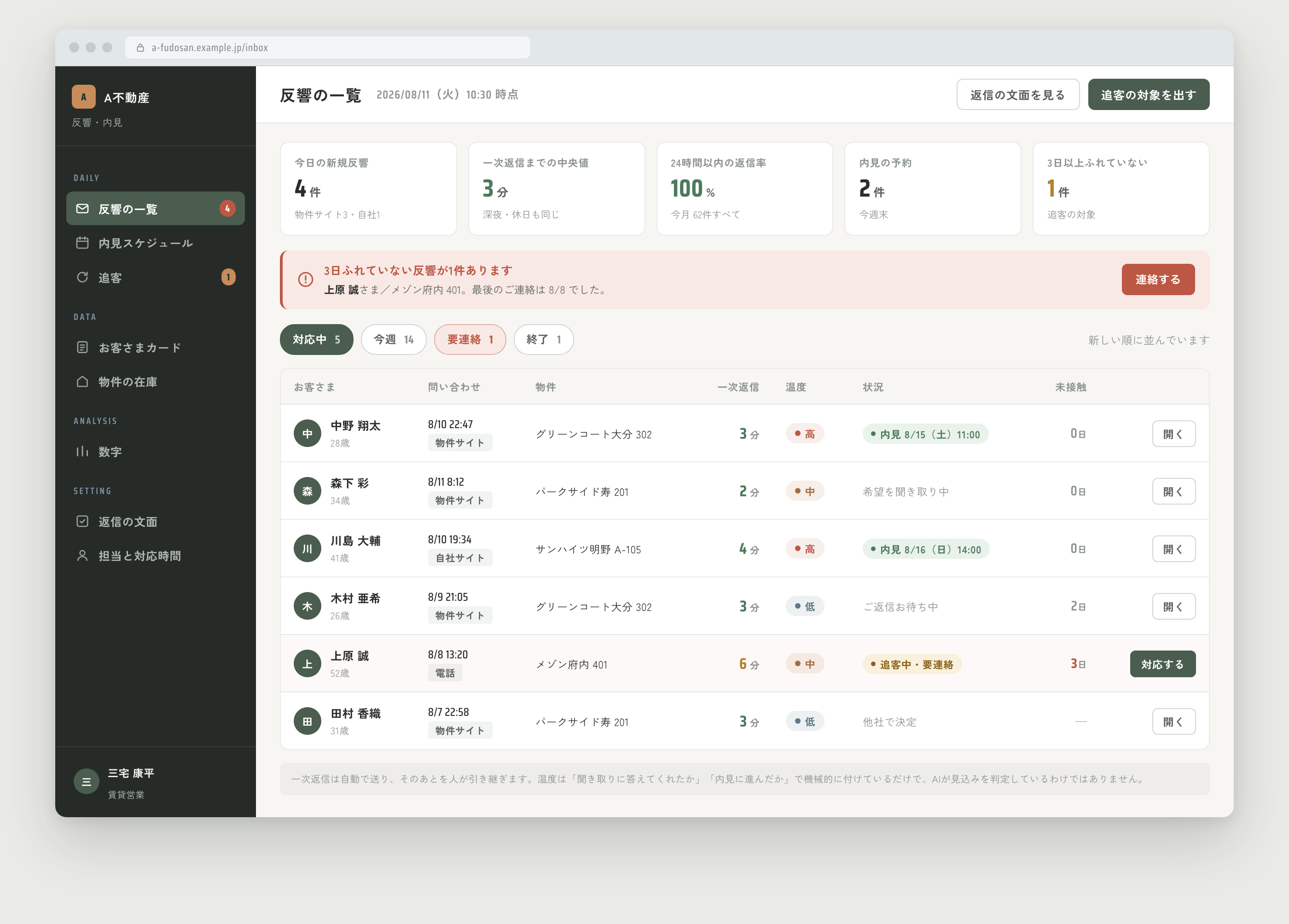Click the 未接触 column header
1289x924 pixels.
[1071, 387]
